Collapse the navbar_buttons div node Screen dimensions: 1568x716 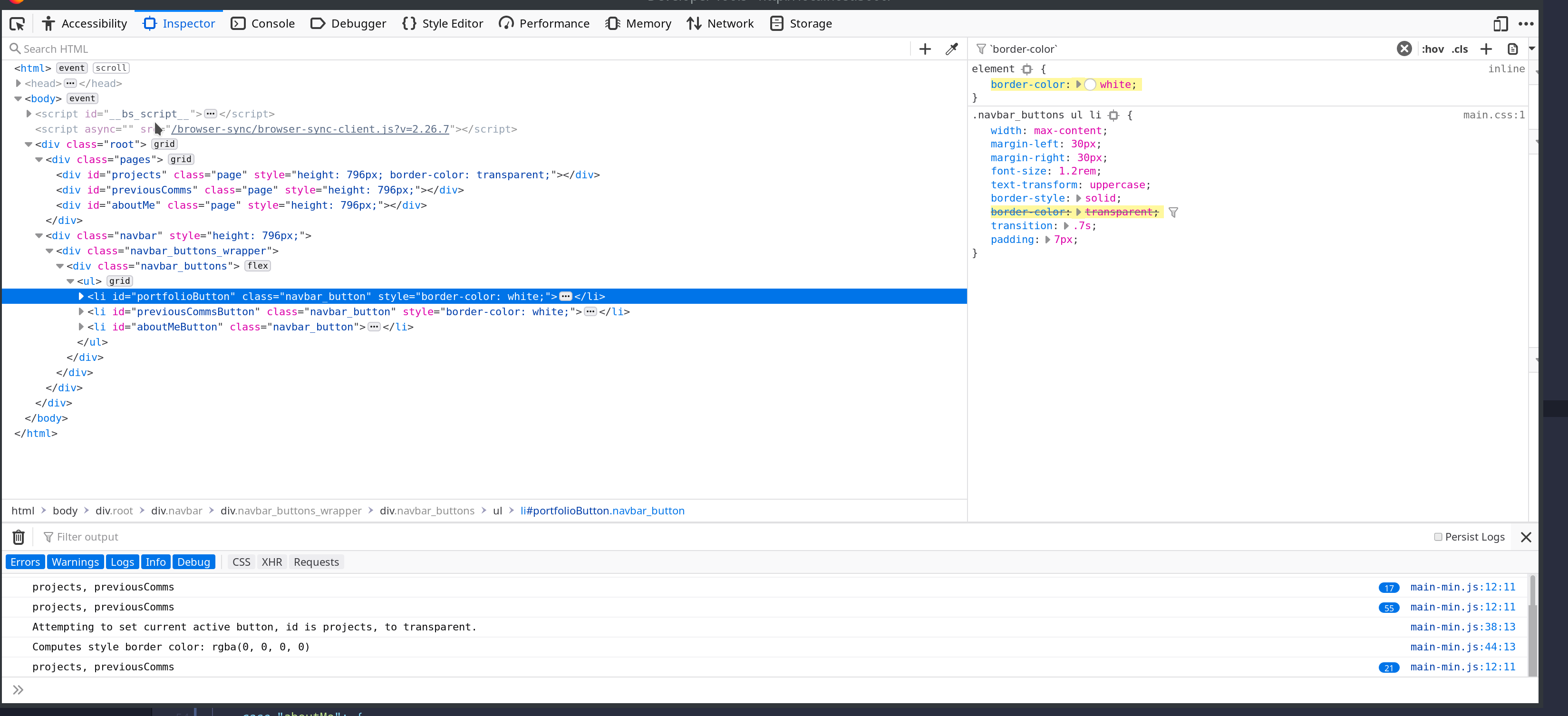(x=59, y=266)
